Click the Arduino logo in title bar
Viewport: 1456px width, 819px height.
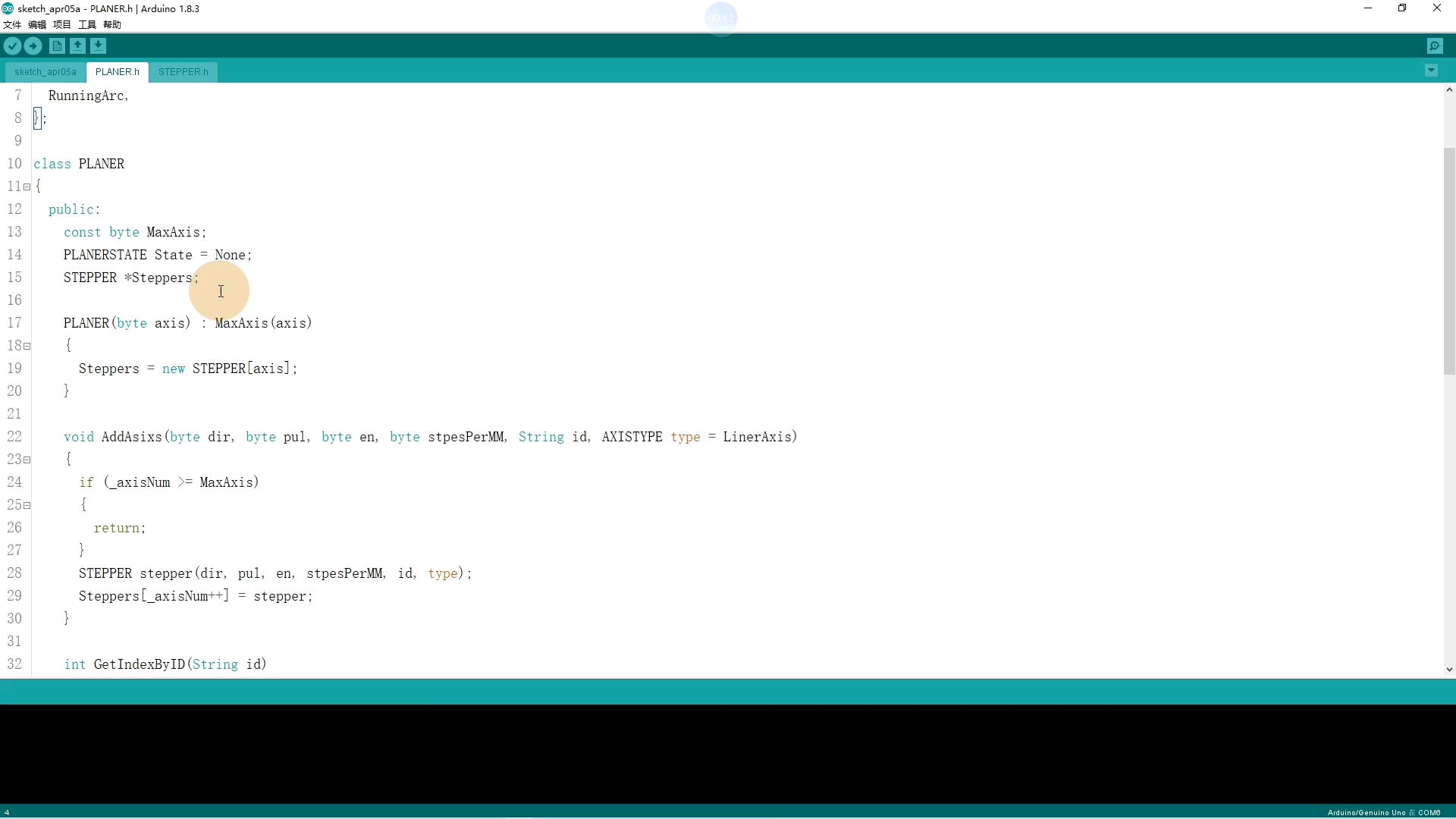[8, 8]
